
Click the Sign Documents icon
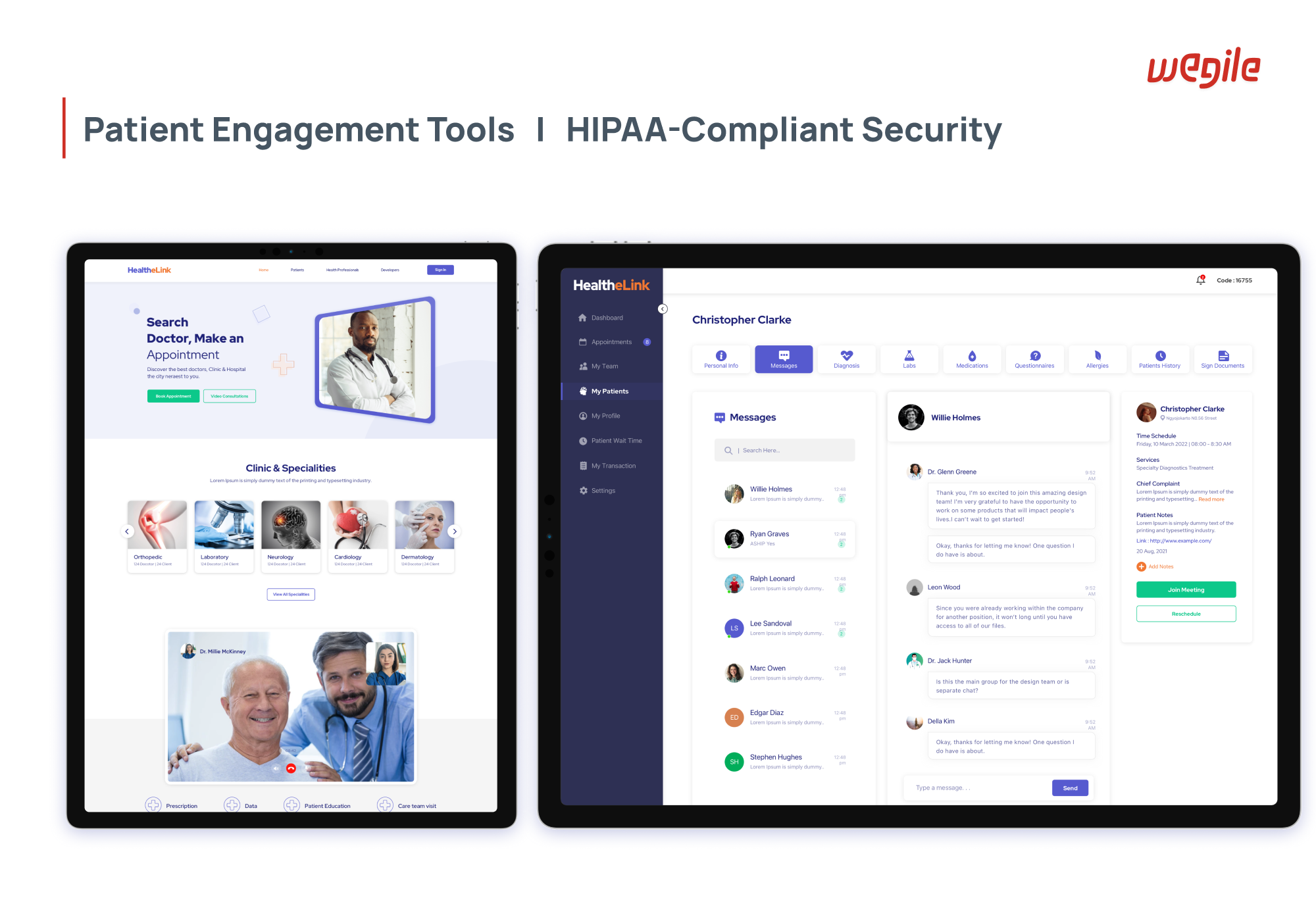point(1223,355)
